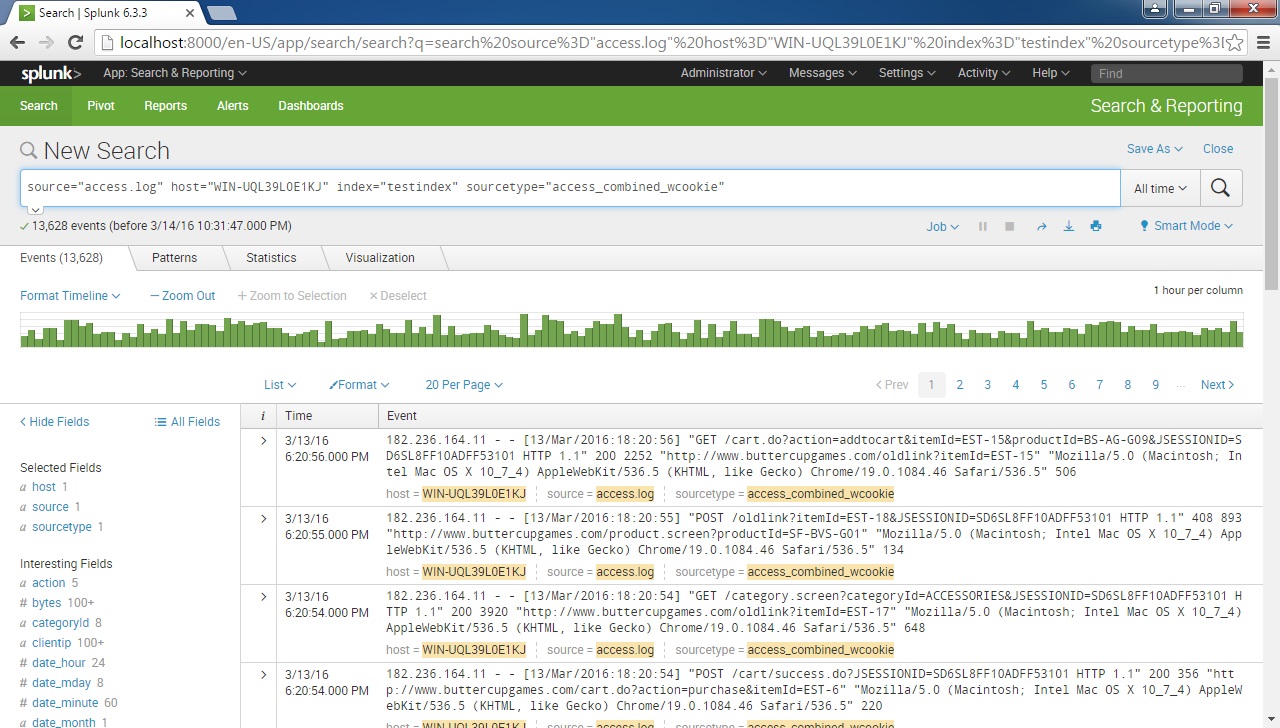The image size is (1280, 728).
Task: Open the All time range picker
Action: click(1160, 188)
